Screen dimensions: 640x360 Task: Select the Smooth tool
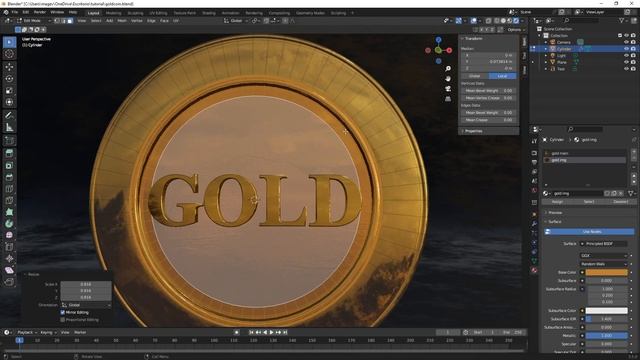pos(9,236)
